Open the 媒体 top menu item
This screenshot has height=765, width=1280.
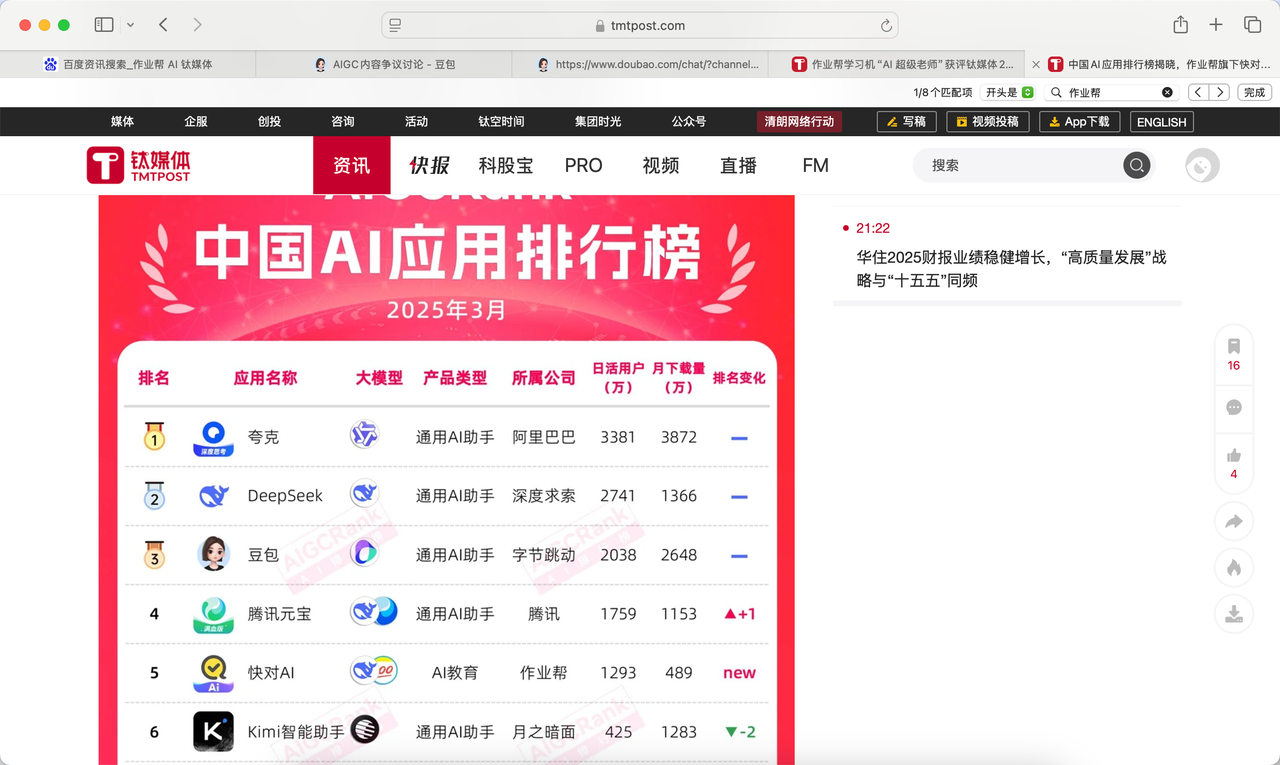[122, 121]
